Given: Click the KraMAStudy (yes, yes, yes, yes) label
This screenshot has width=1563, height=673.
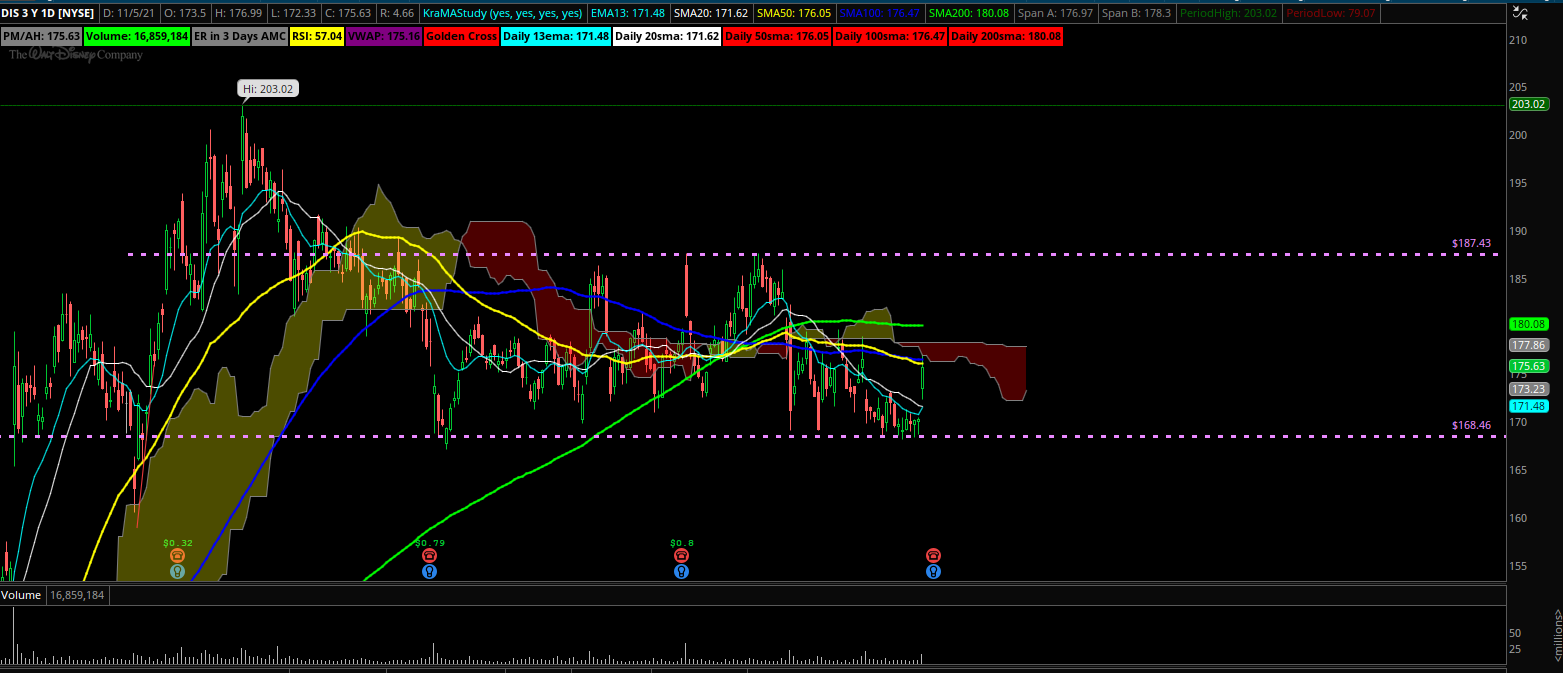Looking at the screenshot, I should 503,13.
